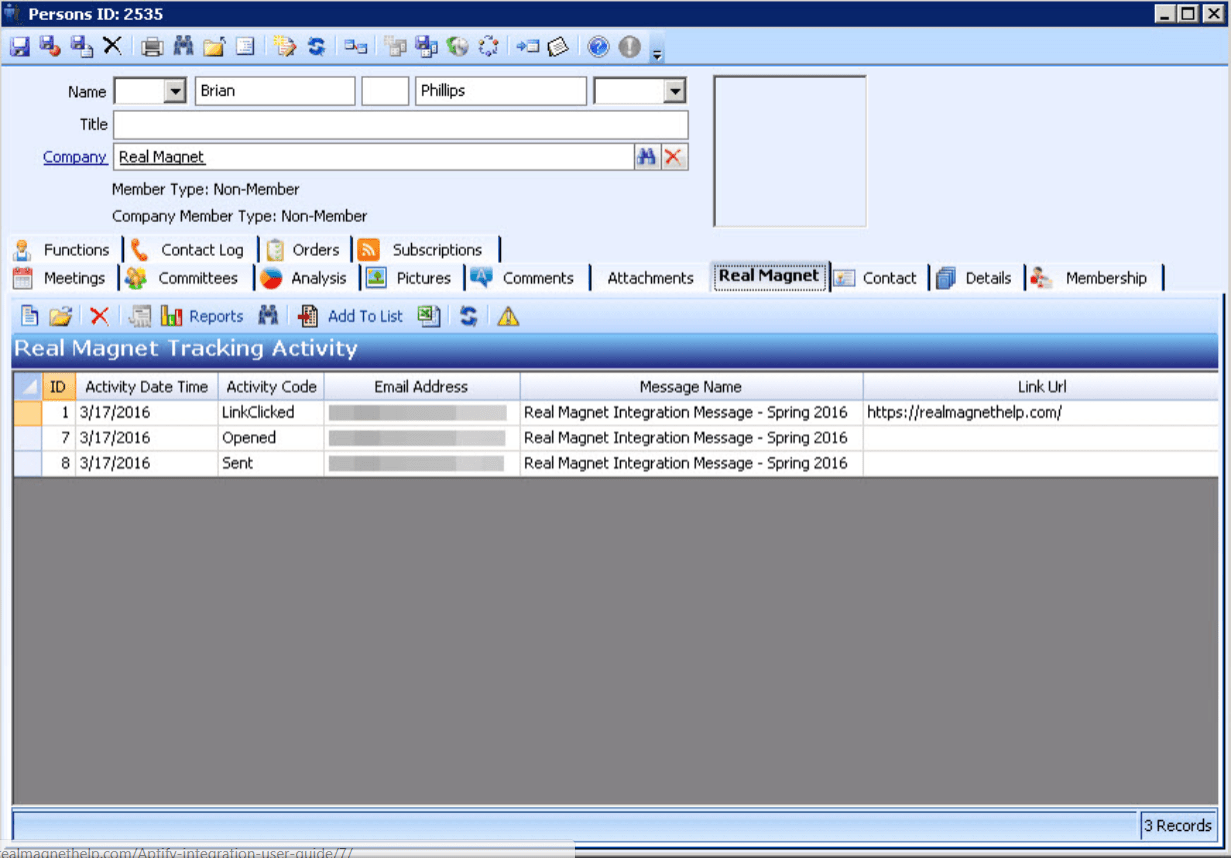This screenshot has width=1231, height=858.
Task: Open the Contact Log tab
Action: [x=190, y=250]
